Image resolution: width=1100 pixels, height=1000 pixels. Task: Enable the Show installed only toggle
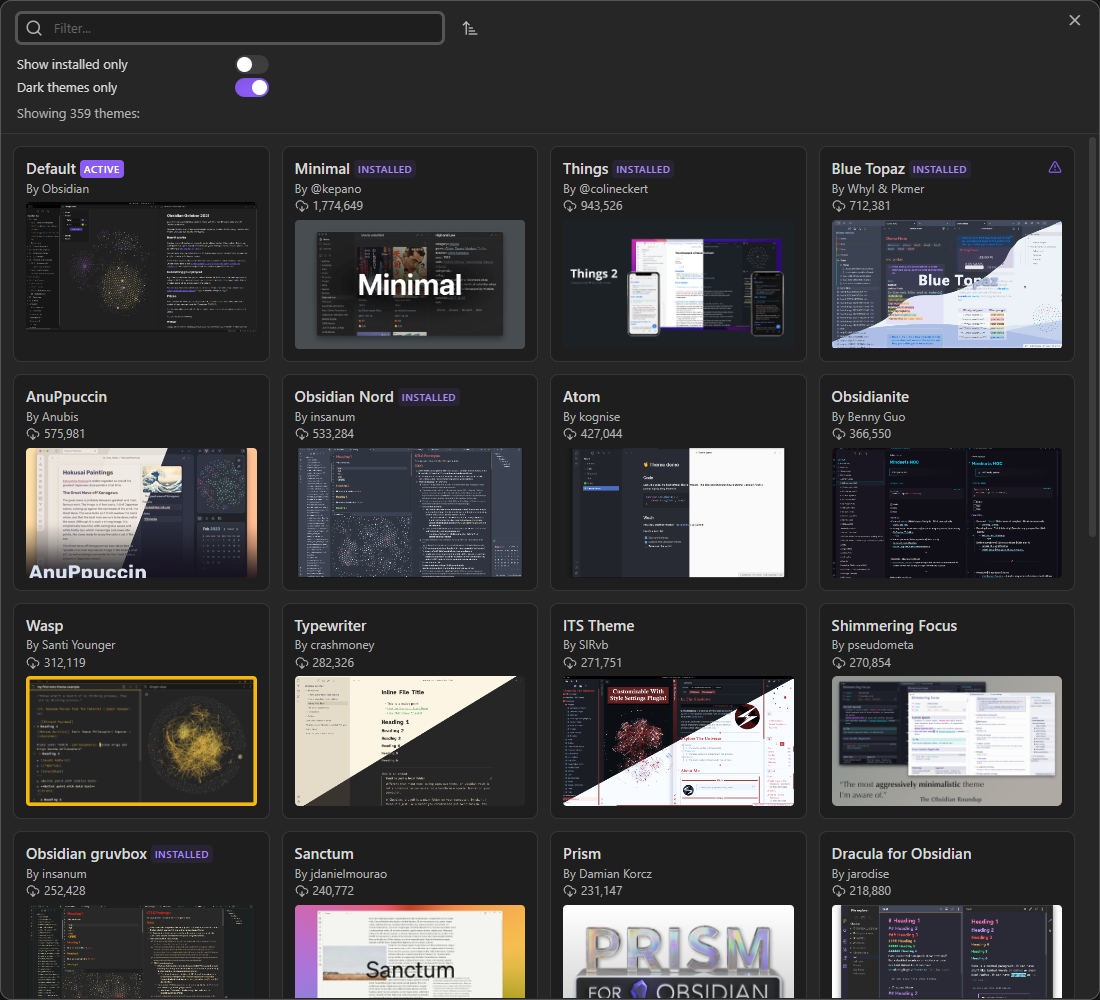tap(252, 65)
